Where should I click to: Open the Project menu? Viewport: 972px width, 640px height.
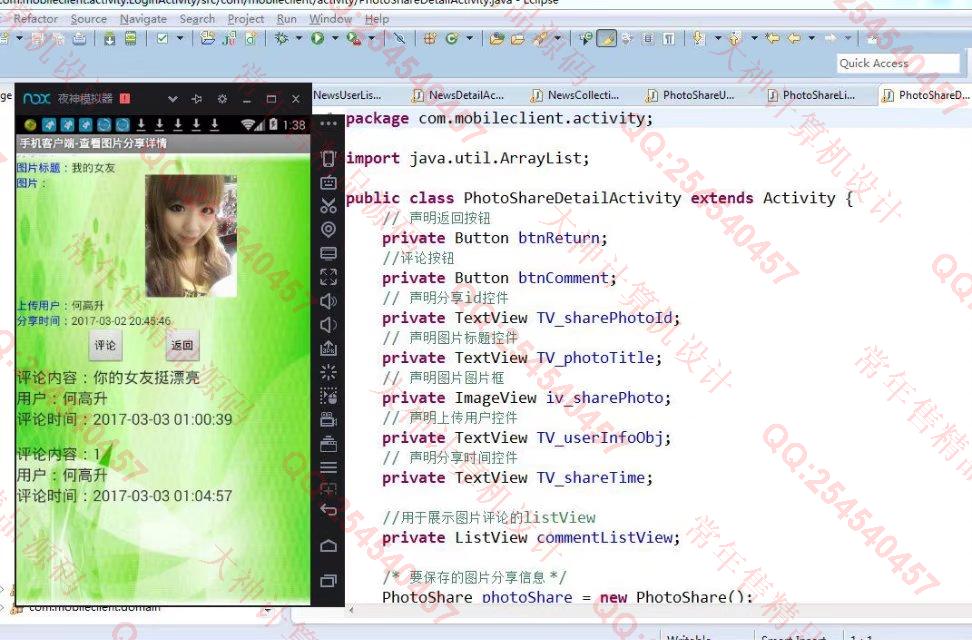click(245, 19)
